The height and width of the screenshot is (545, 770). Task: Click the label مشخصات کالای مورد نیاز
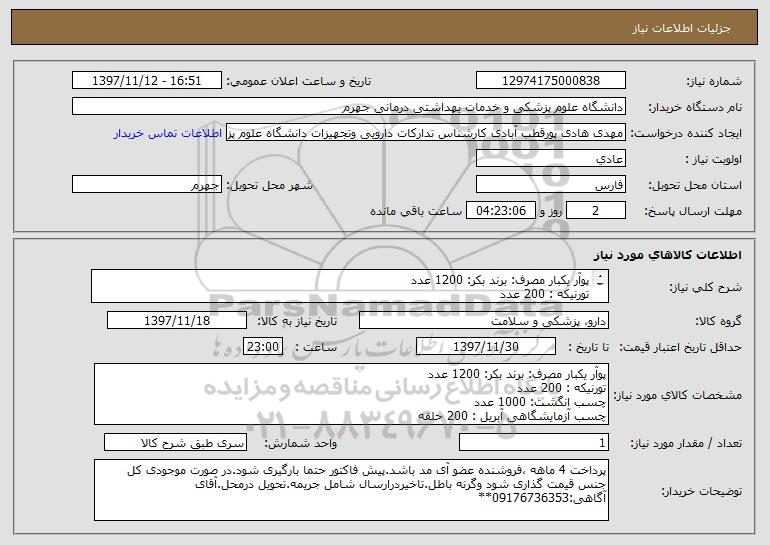(678, 395)
